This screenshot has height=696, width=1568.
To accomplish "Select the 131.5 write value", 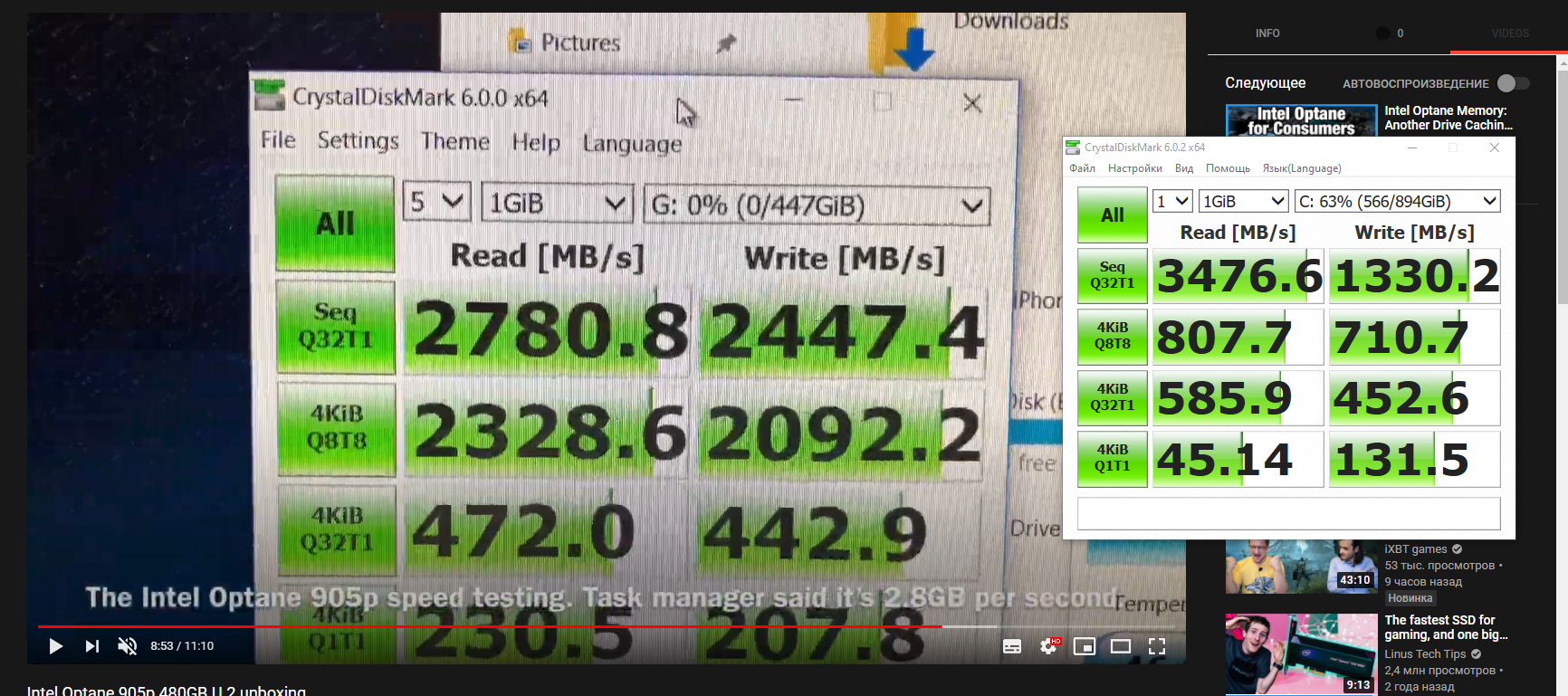I will tap(1414, 459).
